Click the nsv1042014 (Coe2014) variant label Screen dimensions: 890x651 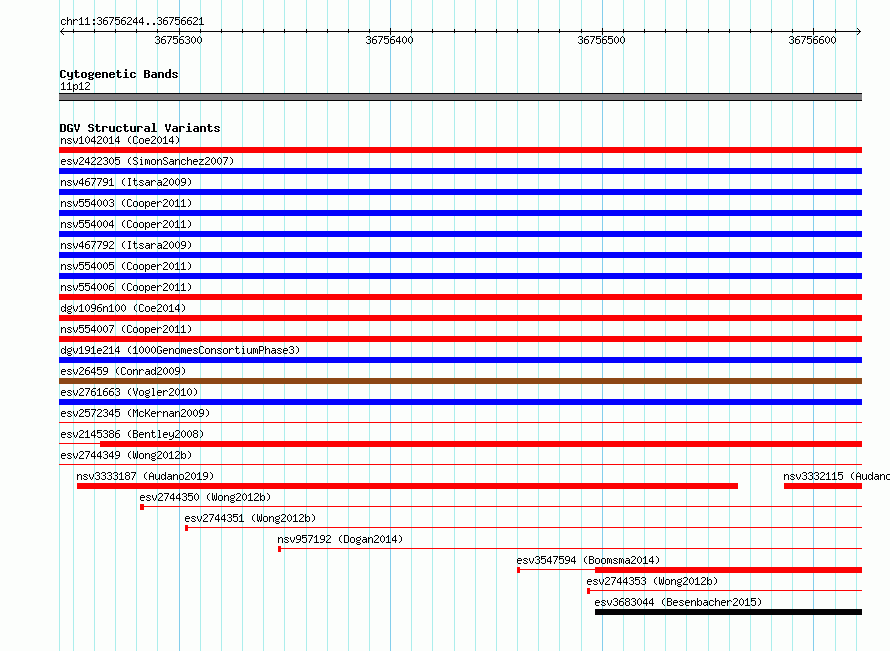coord(120,140)
